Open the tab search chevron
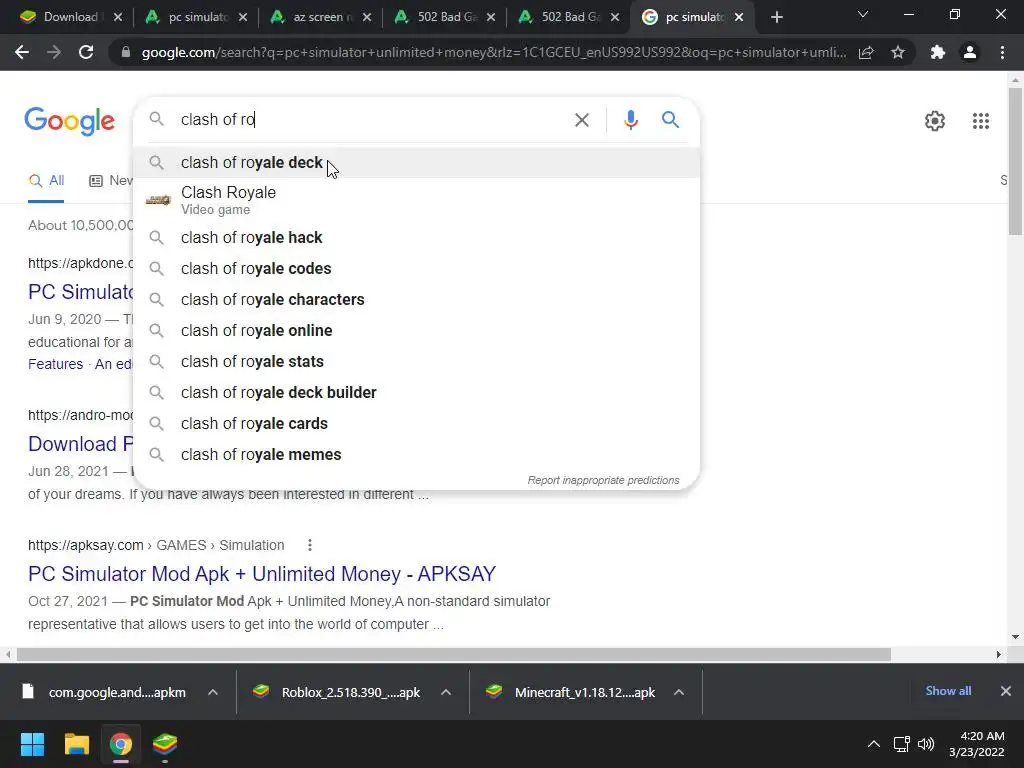The width and height of the screenshot is (1024, 768). point(863,14)
